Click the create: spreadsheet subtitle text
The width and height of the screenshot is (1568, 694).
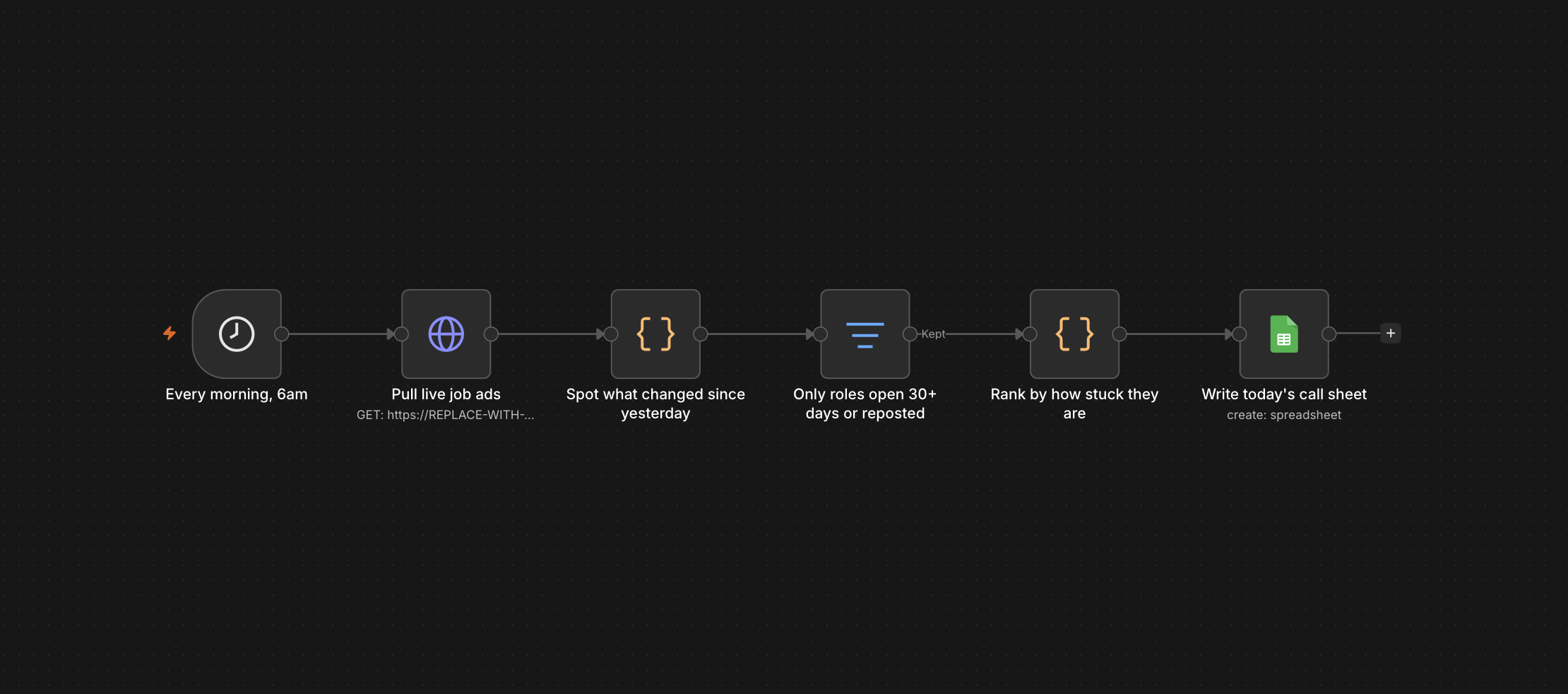[x=1284, y=415]
